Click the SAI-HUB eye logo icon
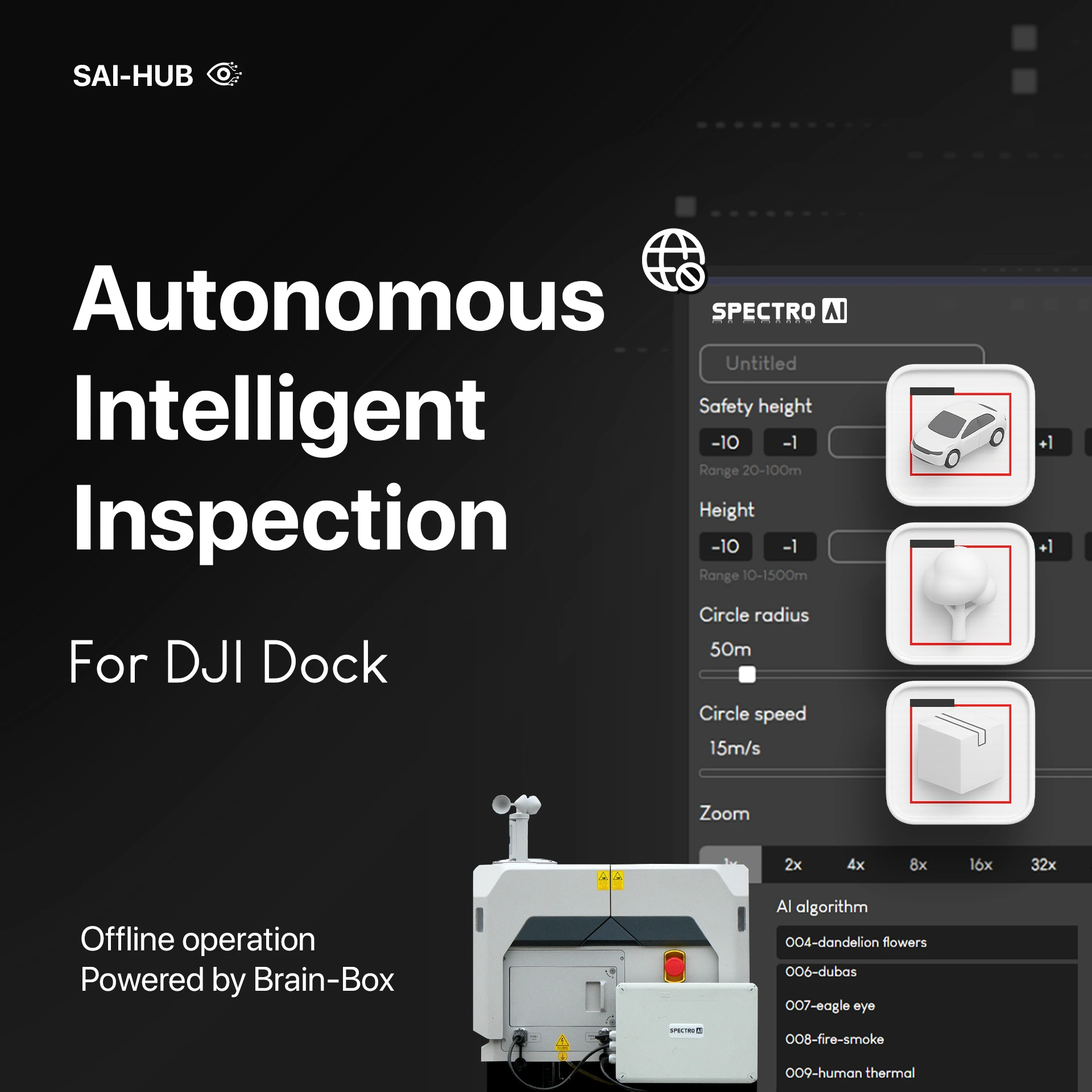Screen dimensions: 1092x1092 (x=224, y=75)
